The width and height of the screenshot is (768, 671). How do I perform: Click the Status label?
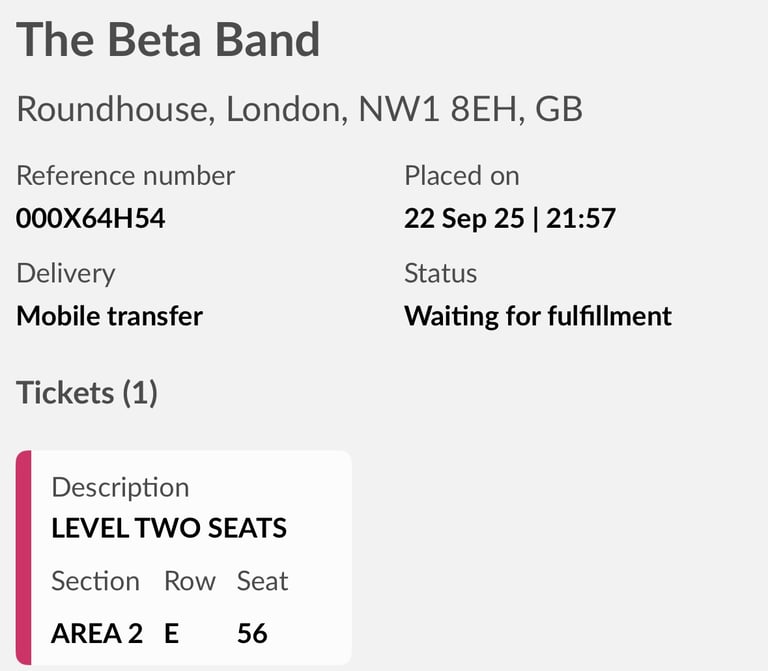pyautogui.click(x=440, y=274)
